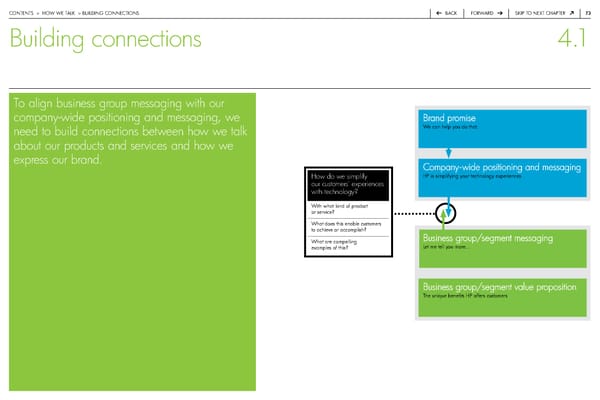
Task: Select the Building Connections breadcrumb
Action: tap(111, 12)
